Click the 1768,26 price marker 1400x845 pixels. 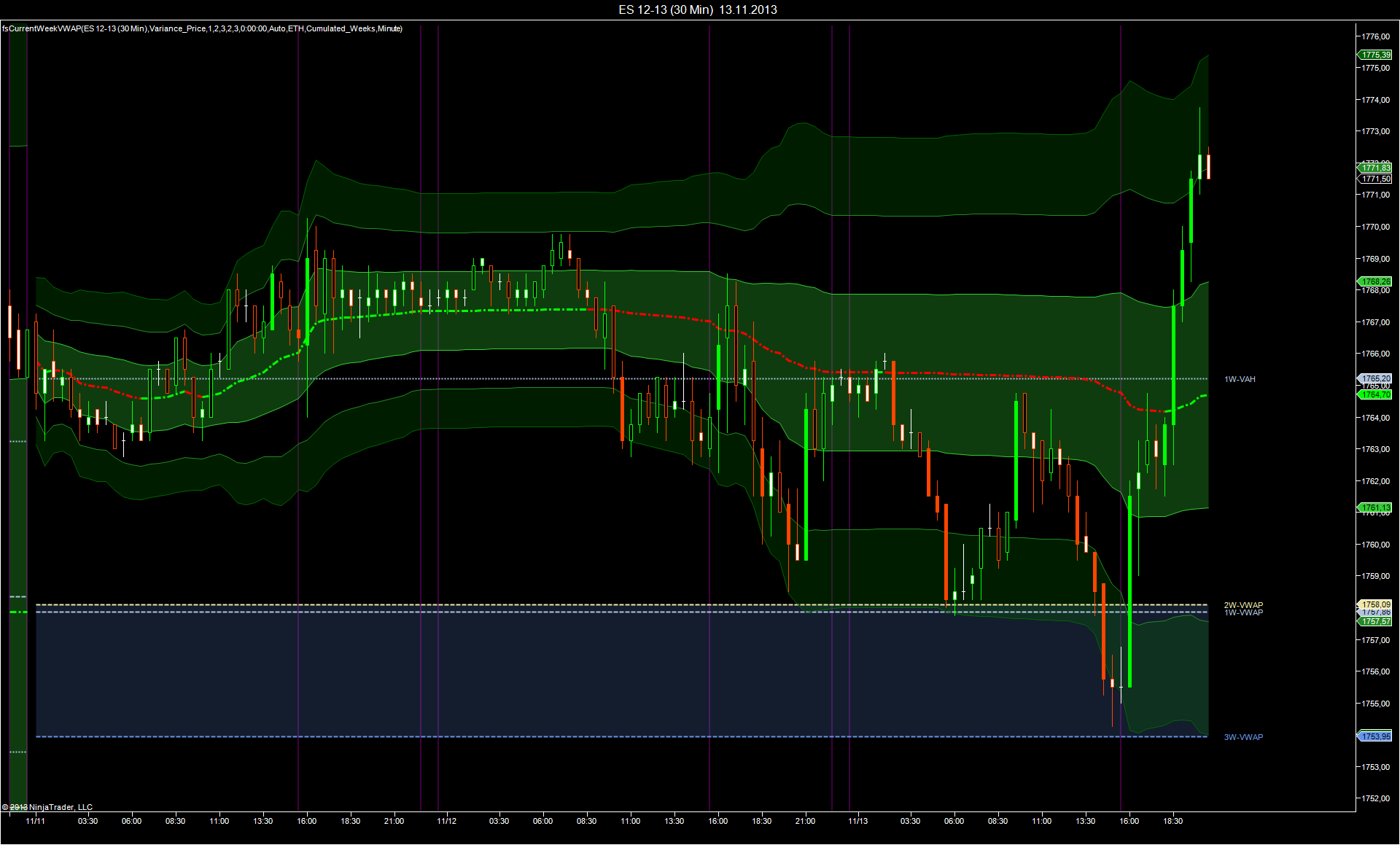1375,281
